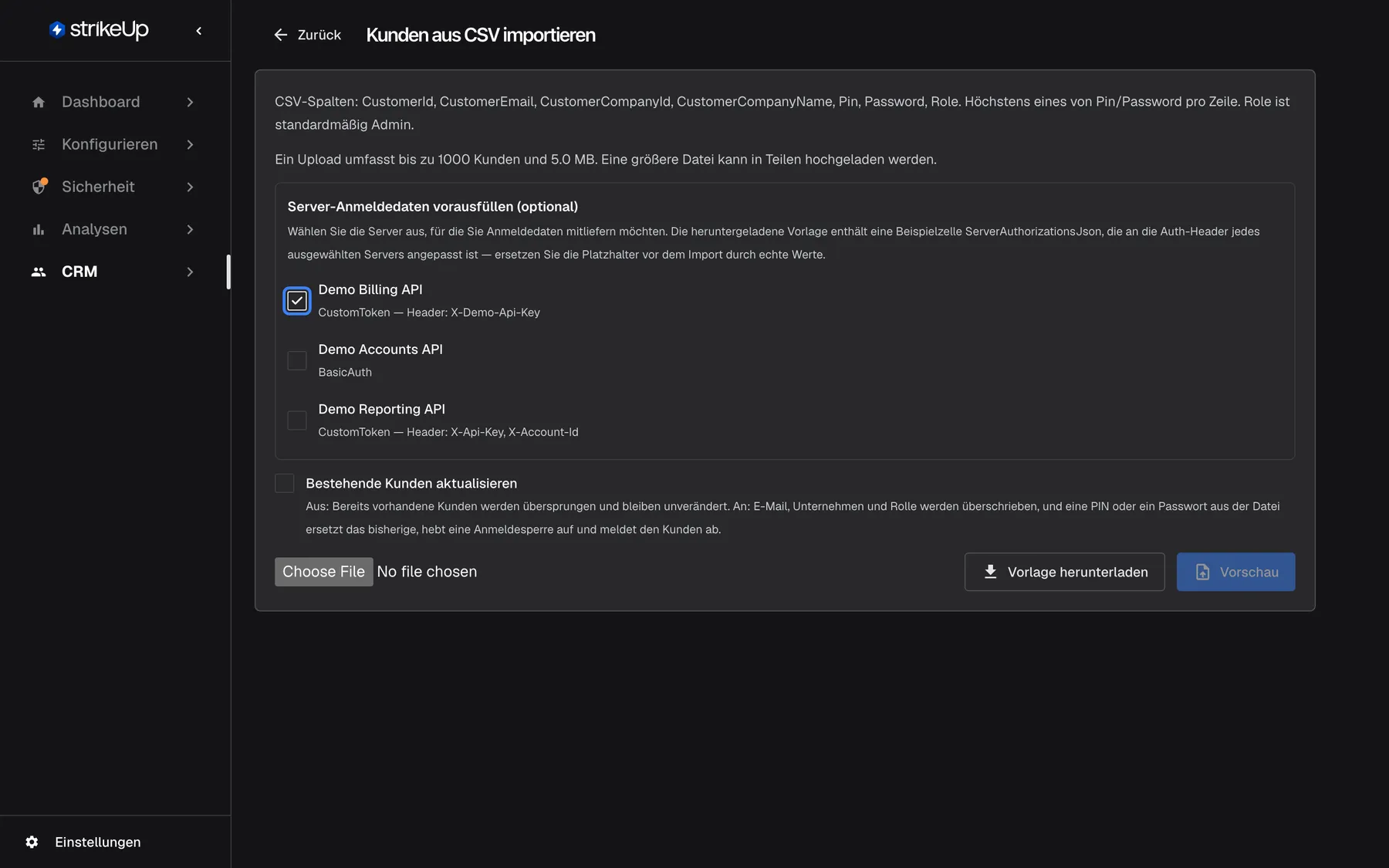Click the Sicherheit shield icon
The height and width of the screenshot is (868, 1389).
pos(39,186)
